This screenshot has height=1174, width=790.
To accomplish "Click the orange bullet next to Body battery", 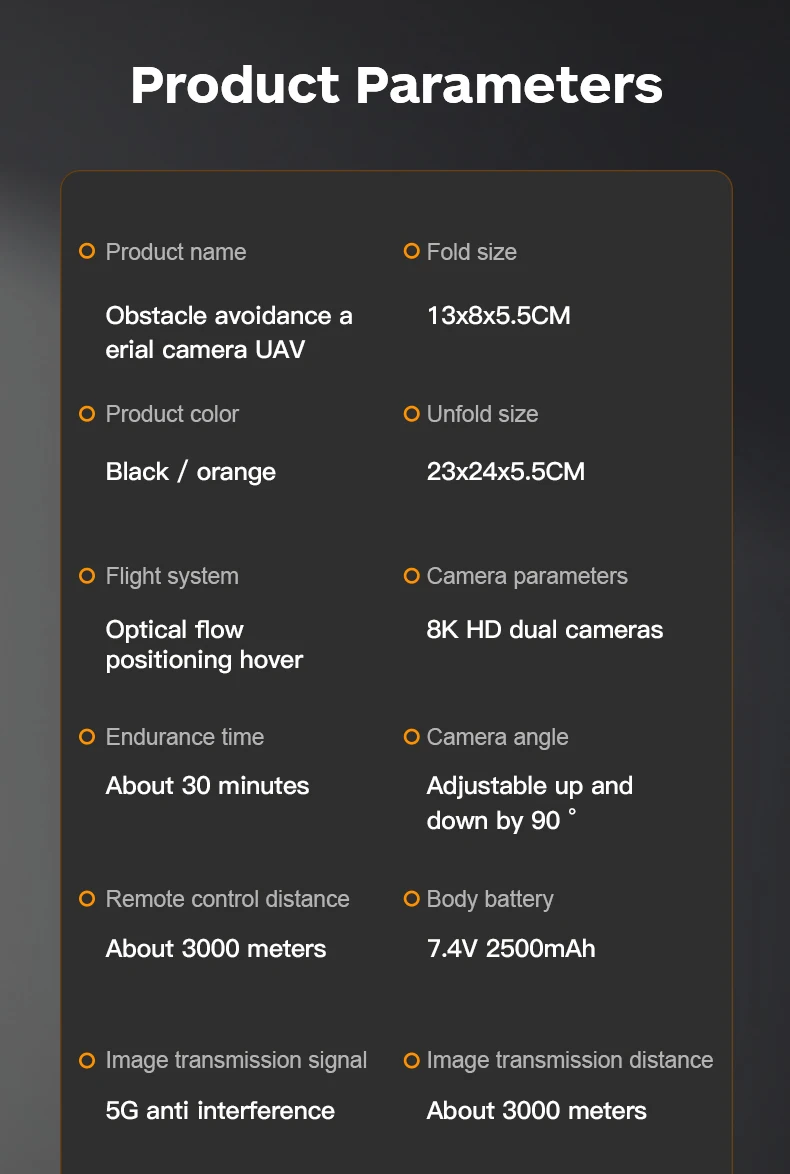I will click(411, 899).
